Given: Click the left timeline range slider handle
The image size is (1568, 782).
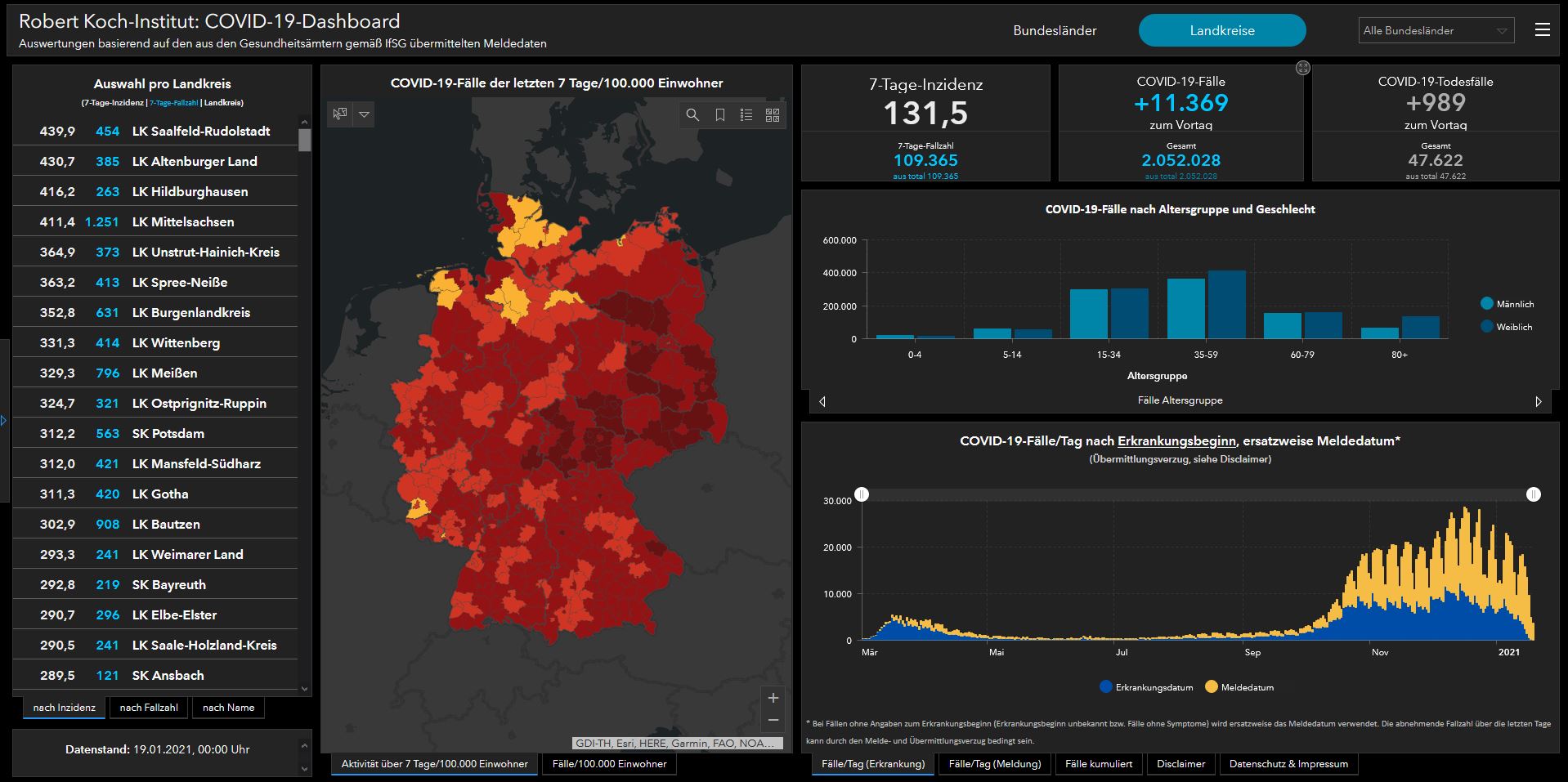Looking at the screenshot, I should pos(862,494).
